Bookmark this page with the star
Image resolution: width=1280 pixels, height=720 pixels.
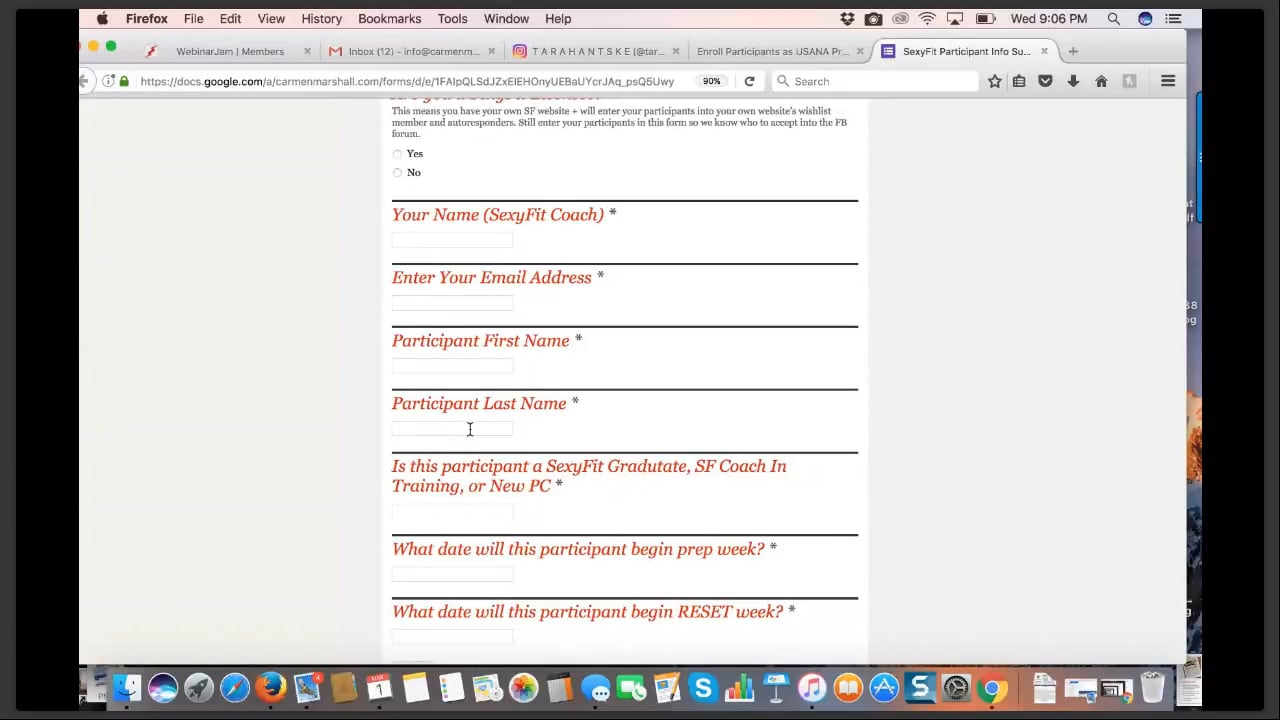tap(994, 81)
